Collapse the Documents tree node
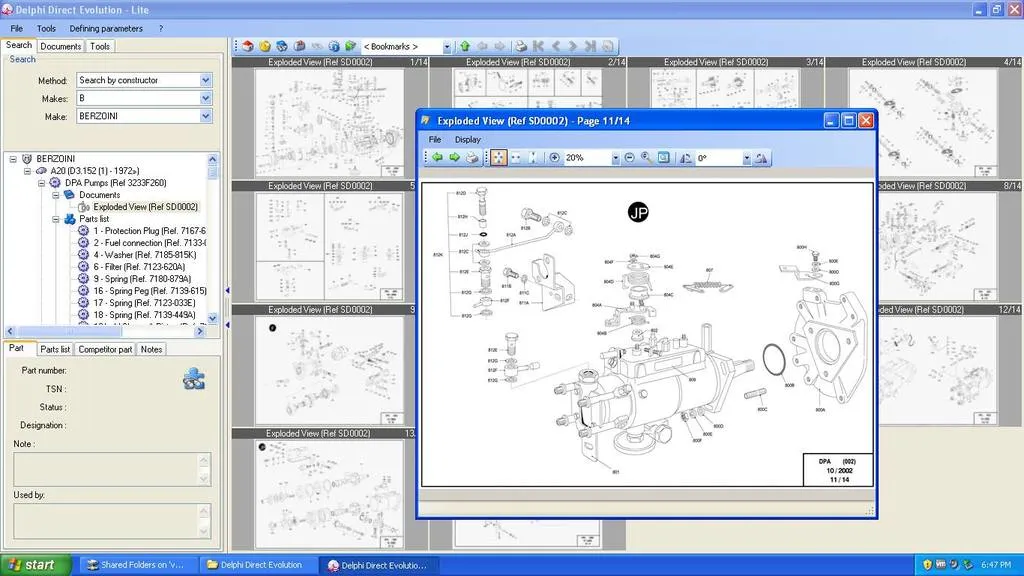The image size is (1024, 576). point(56,195)
